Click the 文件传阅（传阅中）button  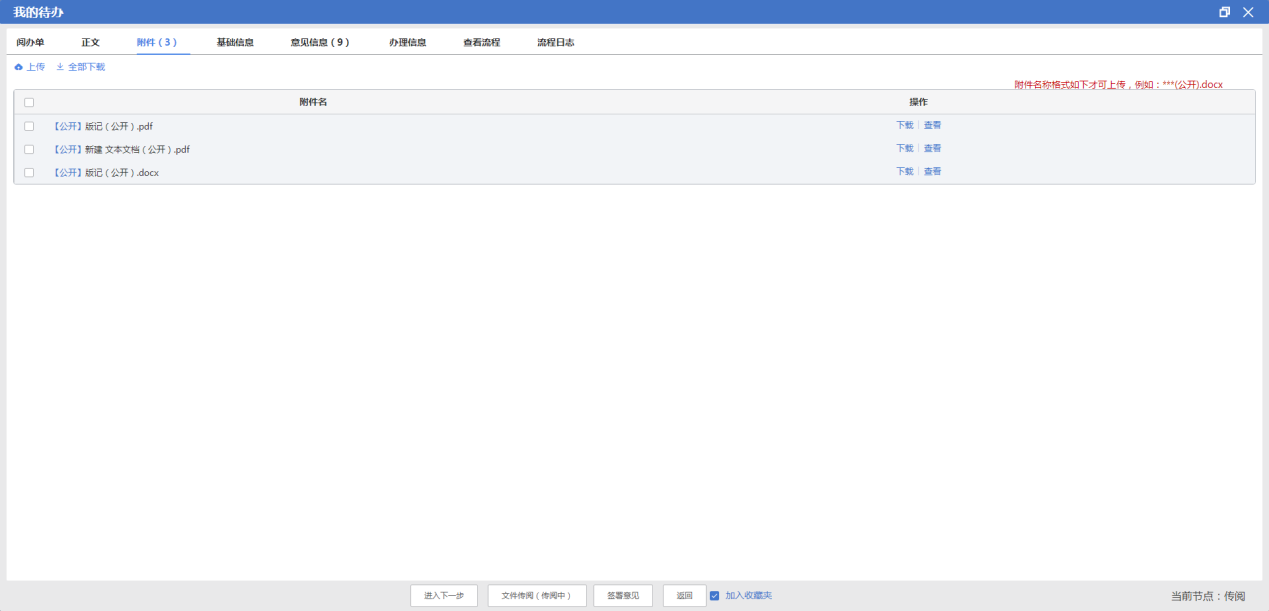point(537,596)
